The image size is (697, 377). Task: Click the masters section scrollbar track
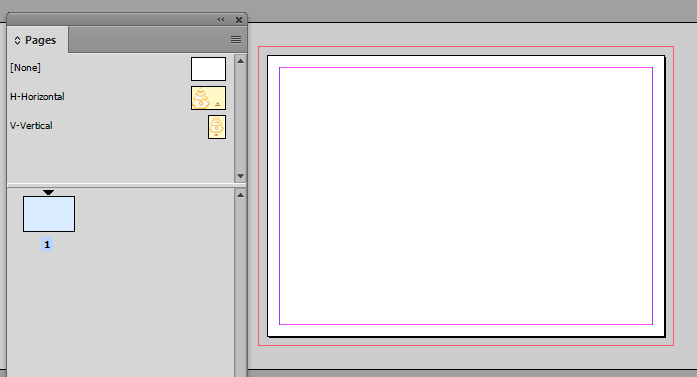(x=240, y=119)
